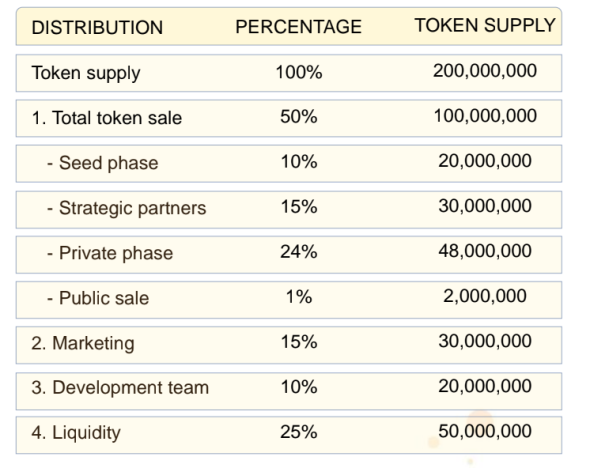Select the 100,000,000 token sale supply

pos(485,116)
